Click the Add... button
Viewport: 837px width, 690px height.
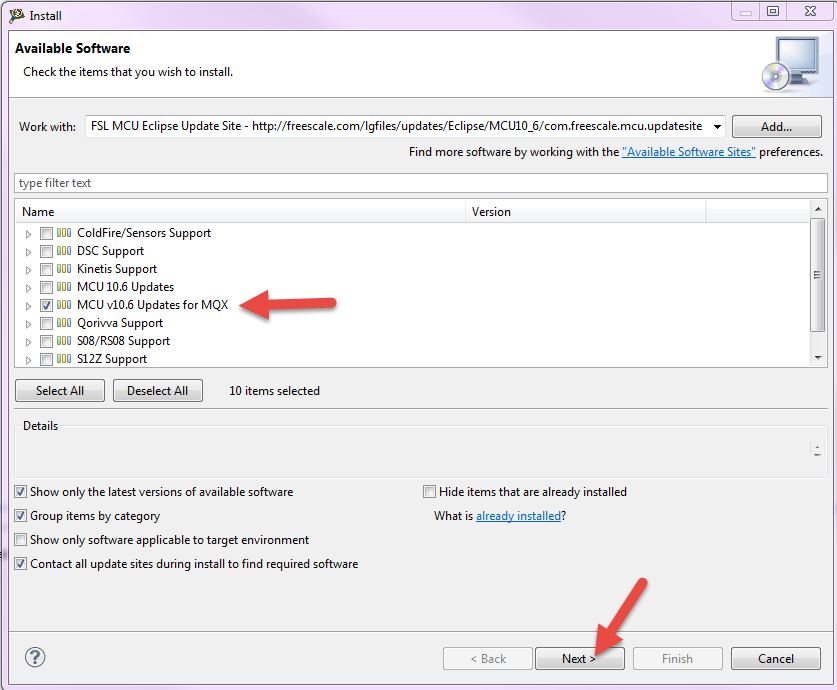(776, 126)
